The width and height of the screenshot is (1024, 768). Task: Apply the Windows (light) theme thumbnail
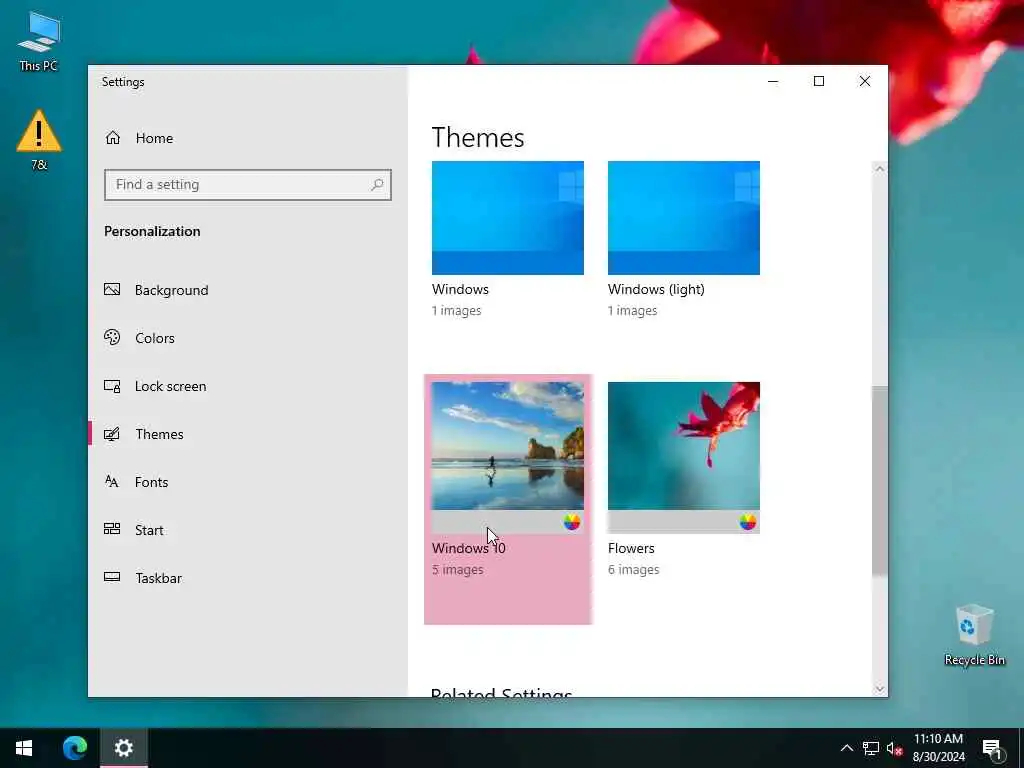tap(684, 217)
